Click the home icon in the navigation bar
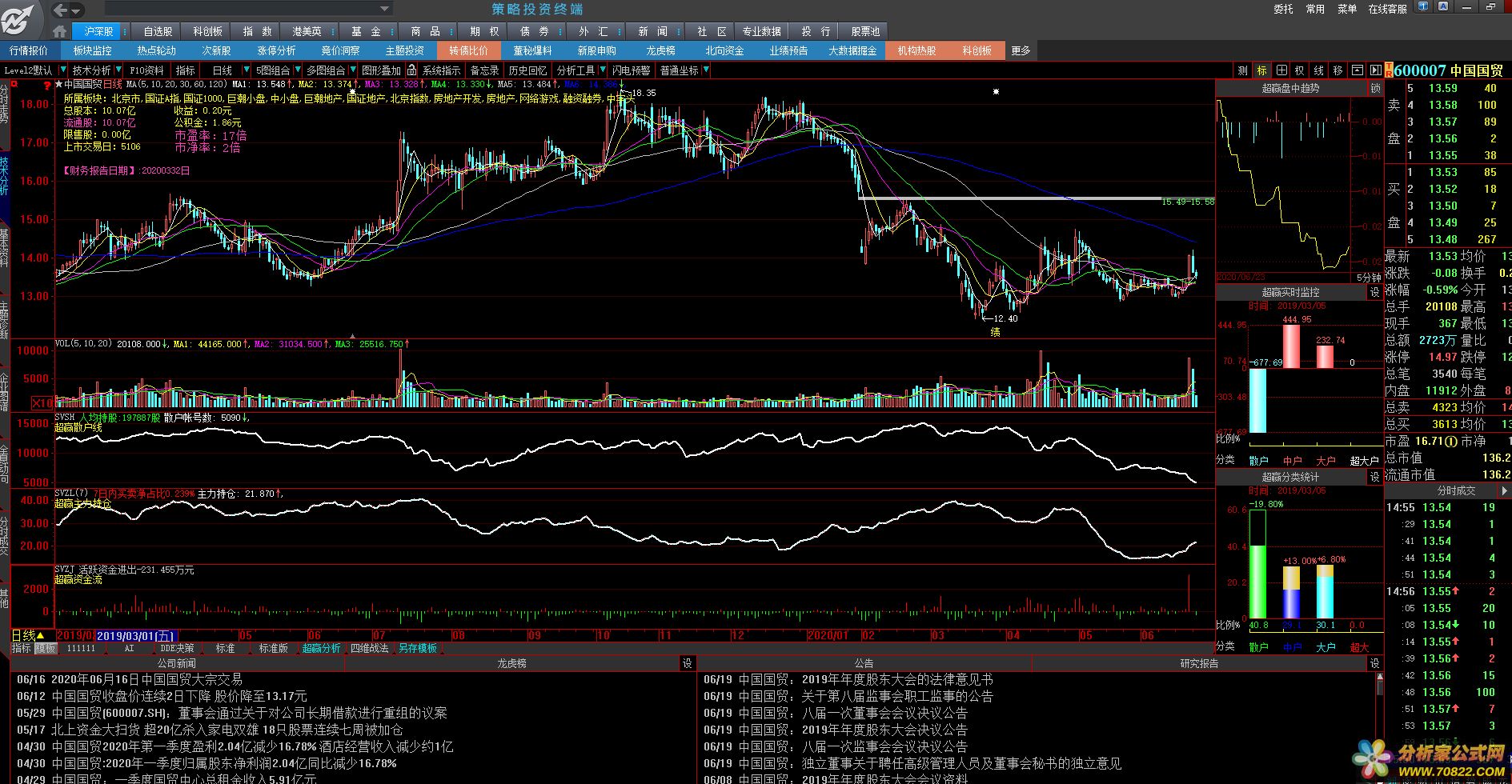1512x784 pixels. [60, 32]
